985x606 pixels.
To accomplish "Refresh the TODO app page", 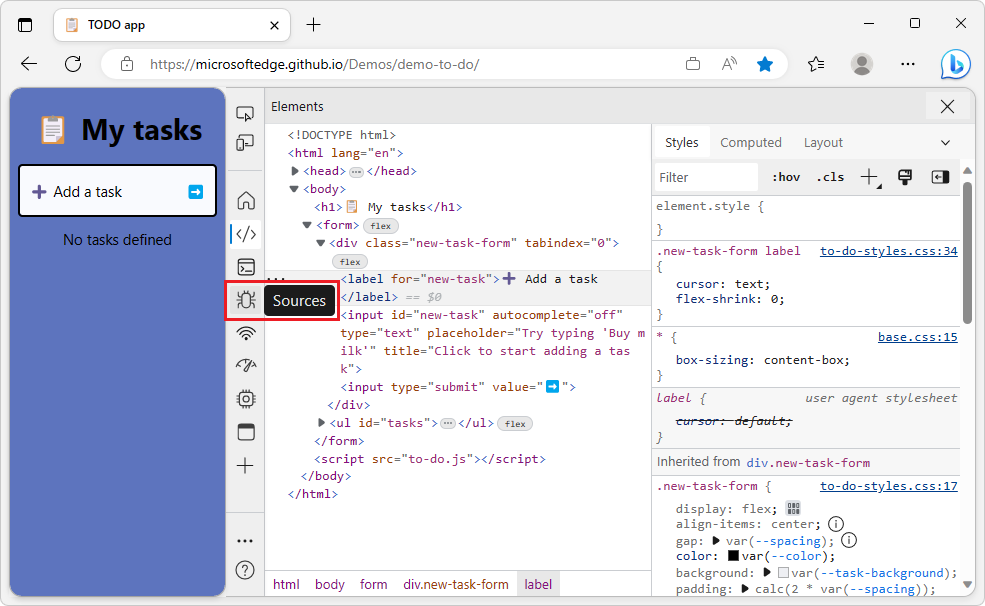I will pos(73,64).
